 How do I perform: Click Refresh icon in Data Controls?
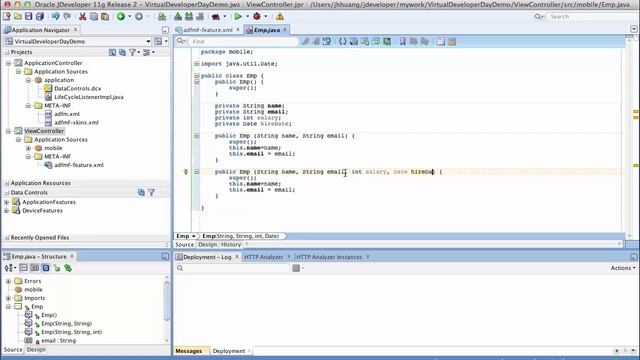[x=141, y=192]
